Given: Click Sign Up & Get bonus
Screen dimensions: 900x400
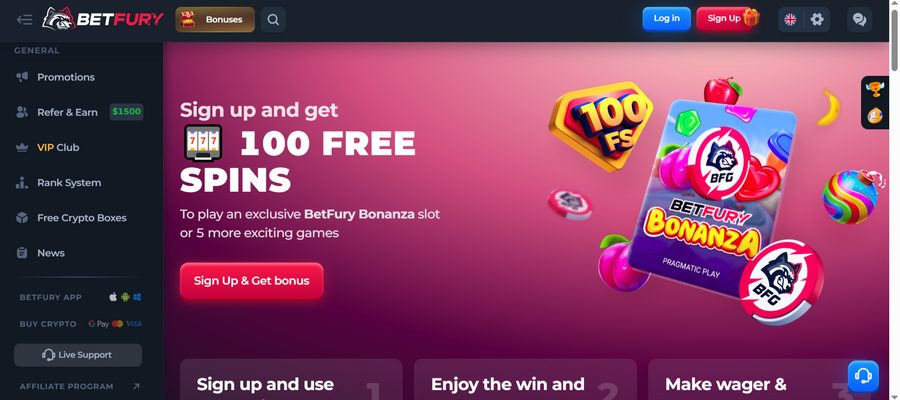Looking at the screenshot, I should pos(251,281).
